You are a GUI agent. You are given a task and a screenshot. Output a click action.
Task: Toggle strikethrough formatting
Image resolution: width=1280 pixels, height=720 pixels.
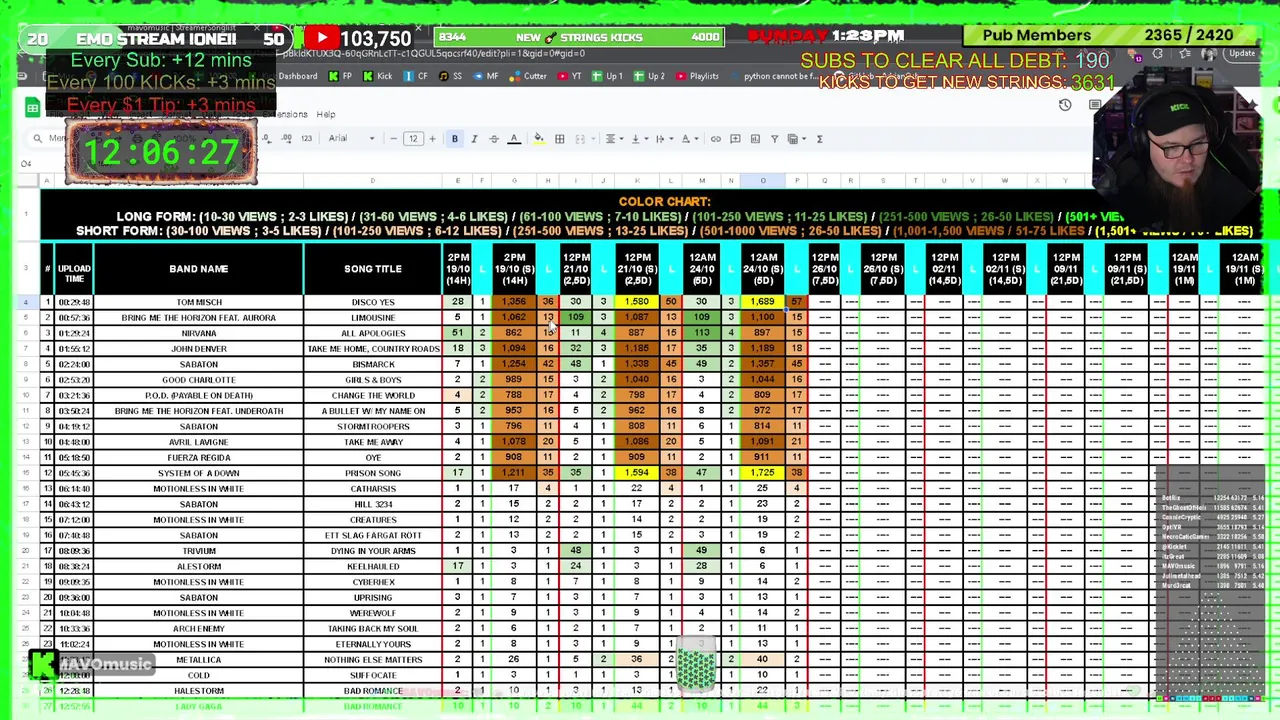pos(494,139)
